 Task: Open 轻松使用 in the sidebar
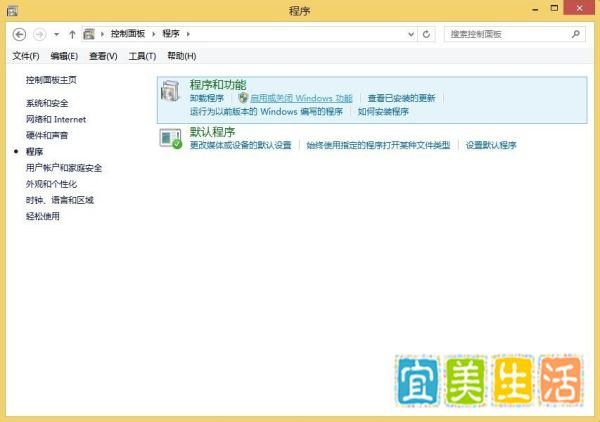tap(43, 216)
